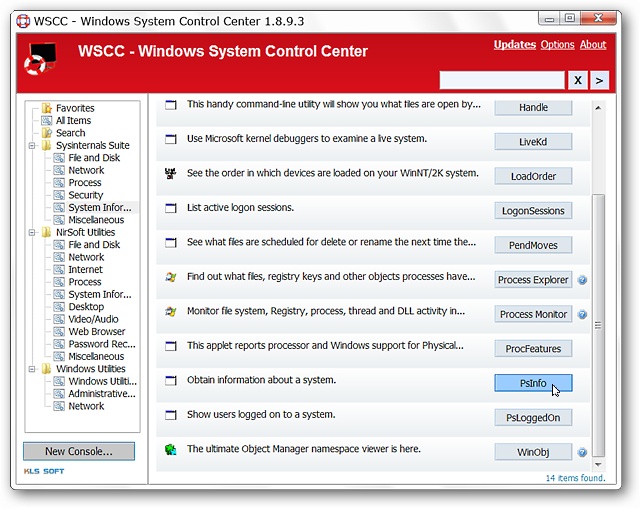Open the Options menu link
The width and height of the screenshot is (640, 508).
pos(557,44)
